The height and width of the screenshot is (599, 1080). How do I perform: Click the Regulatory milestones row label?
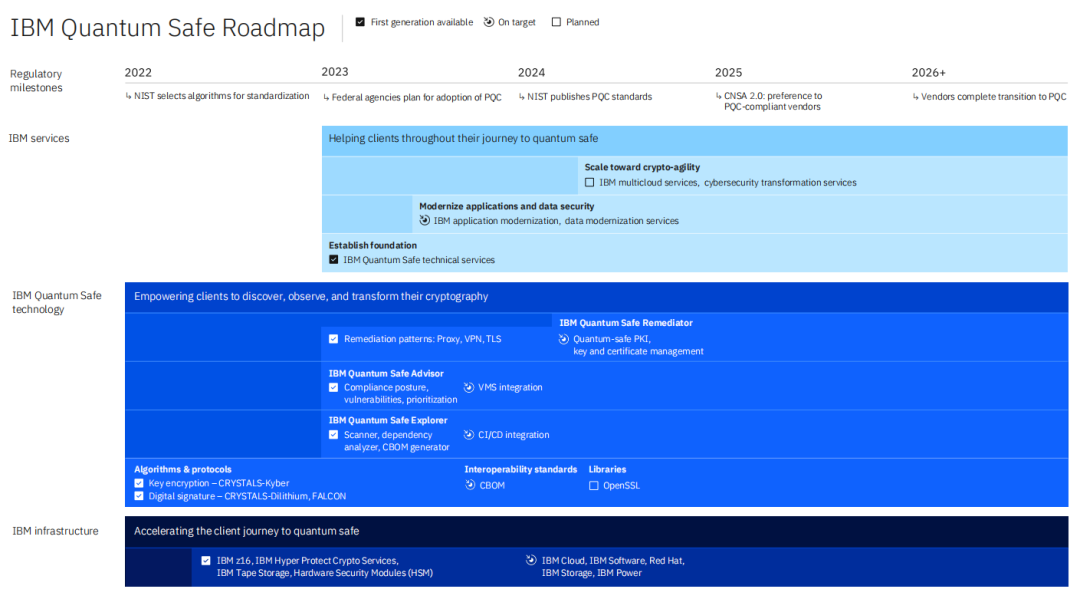(37, 81)
